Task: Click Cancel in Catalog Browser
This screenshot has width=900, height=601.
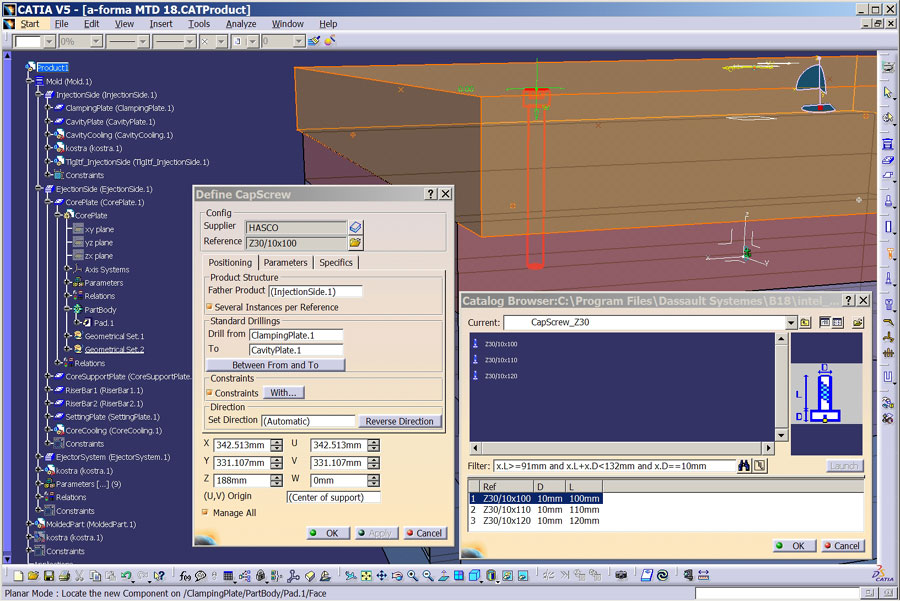Action: pyautogui.click(x=842, y=545)
